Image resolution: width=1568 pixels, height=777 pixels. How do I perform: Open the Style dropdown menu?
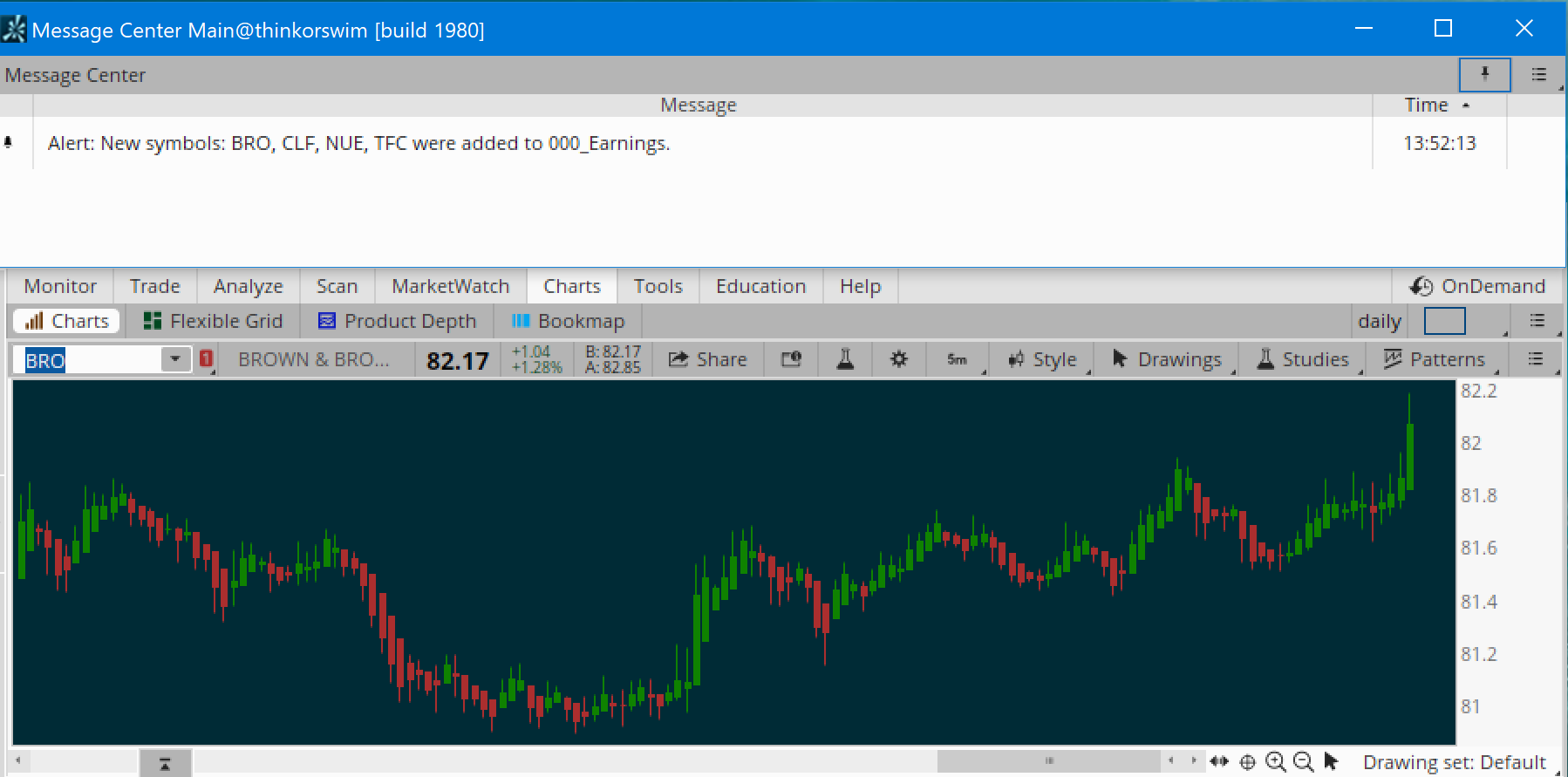pyautogui.click(x=1041, y=359)
